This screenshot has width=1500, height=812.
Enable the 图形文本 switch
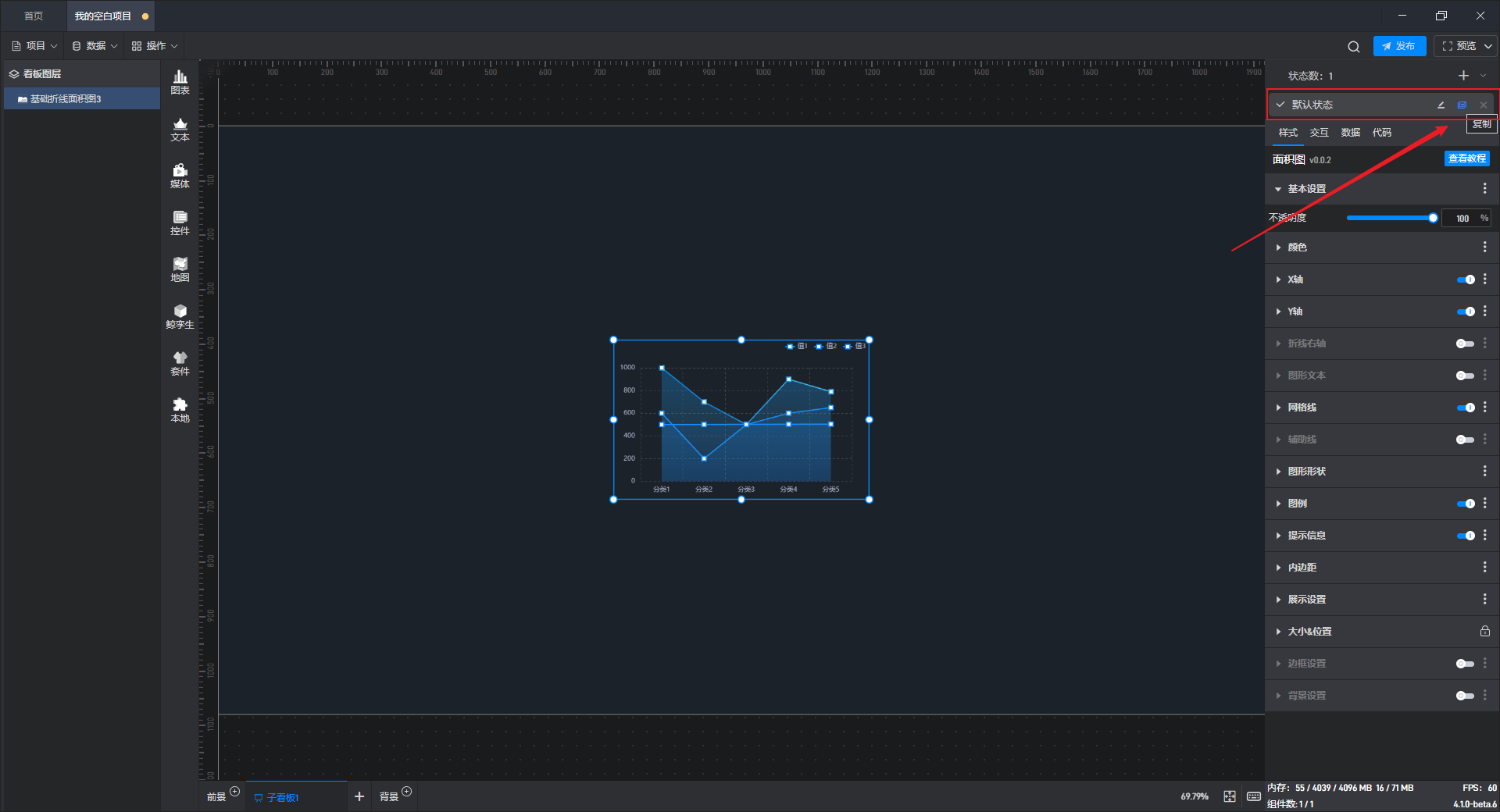pos(1466,376)
